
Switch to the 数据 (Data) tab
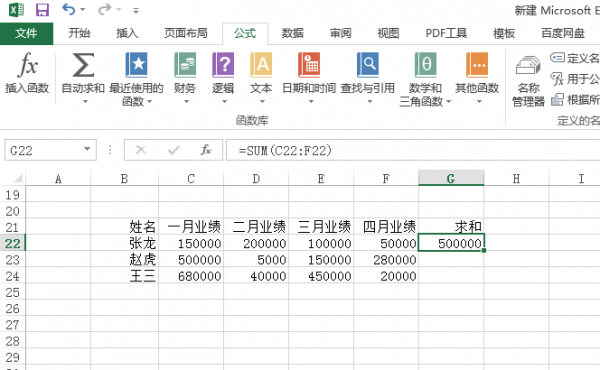292,33
